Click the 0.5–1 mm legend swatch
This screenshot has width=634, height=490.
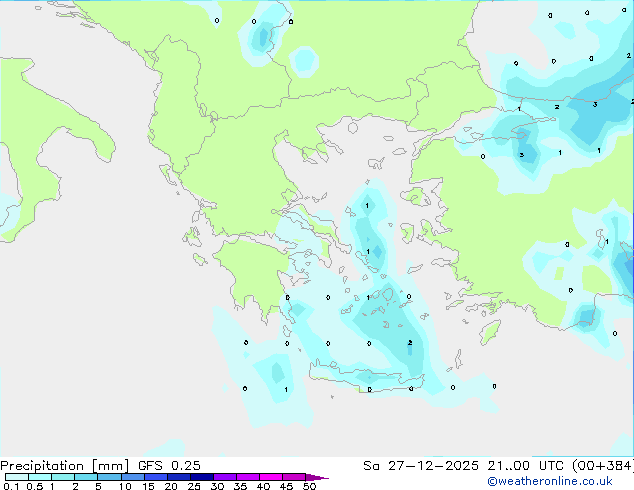point(40,477)
